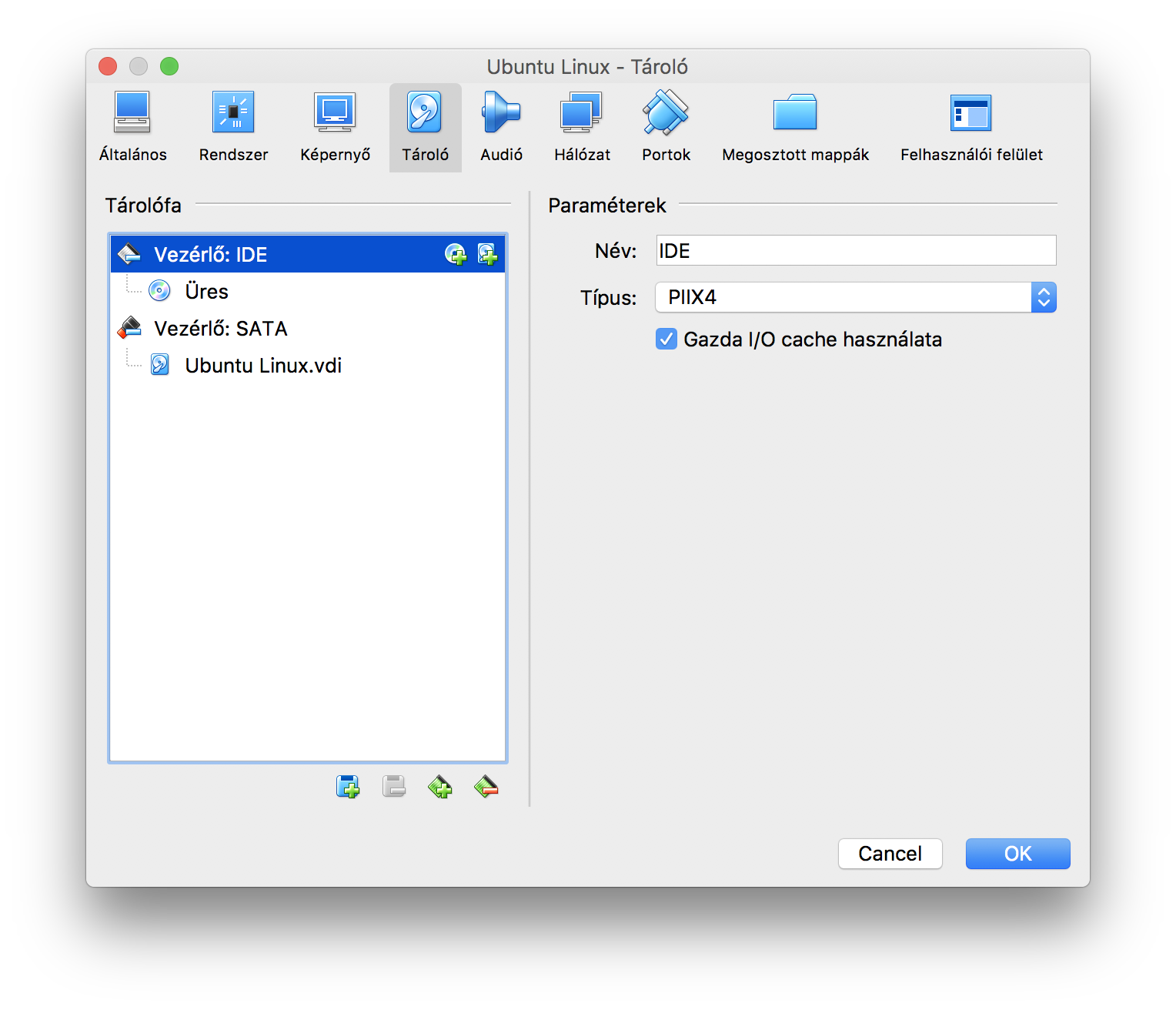The height and width of the screenshot is (1010, 1176).
Task: Switch to the Általános tab label
Action: pos(132,155)
